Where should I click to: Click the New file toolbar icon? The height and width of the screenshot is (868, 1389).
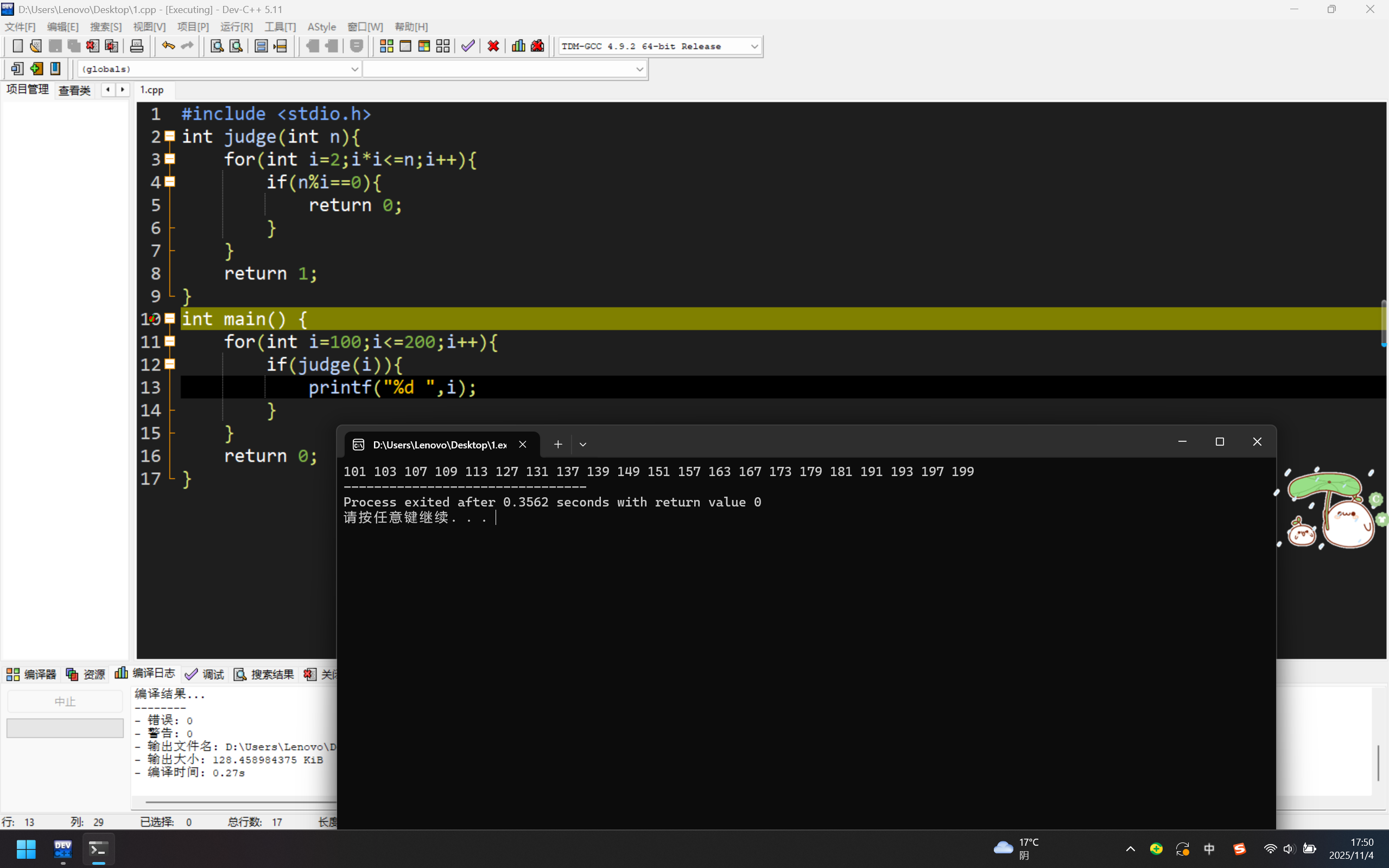tap(17, 46)
